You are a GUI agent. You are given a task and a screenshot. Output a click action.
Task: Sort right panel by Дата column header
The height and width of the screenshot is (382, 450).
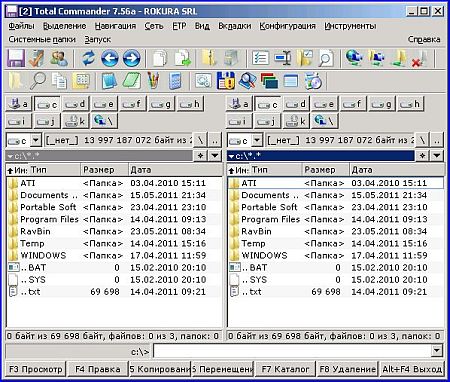[x=397, y=170]
